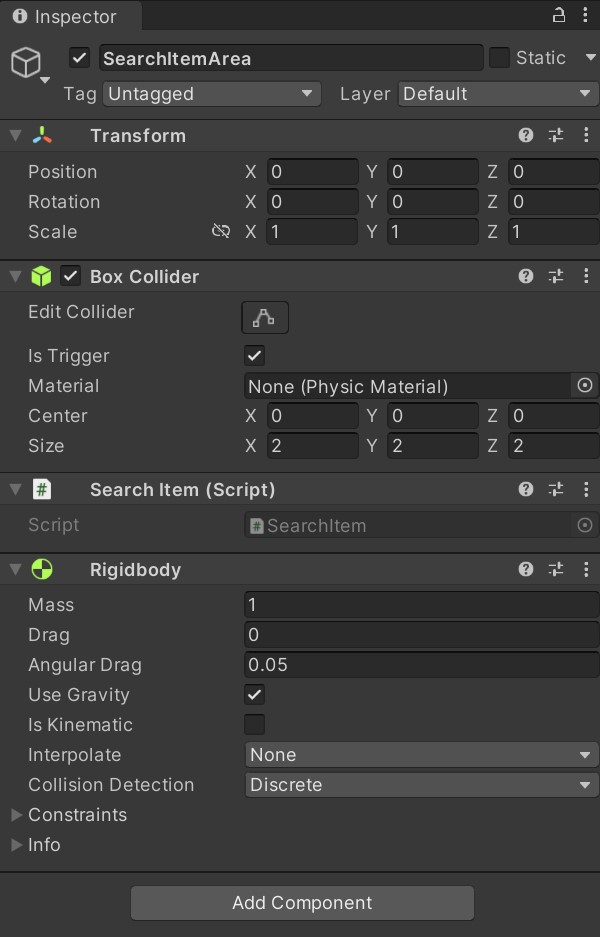Viewport: 600px width, 937px height.
Task: Open Physic Material object picker
Action: point(586,386)
